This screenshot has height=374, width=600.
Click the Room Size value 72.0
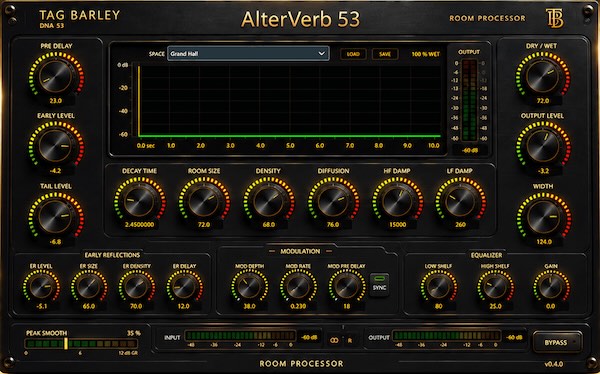(204, 225)
